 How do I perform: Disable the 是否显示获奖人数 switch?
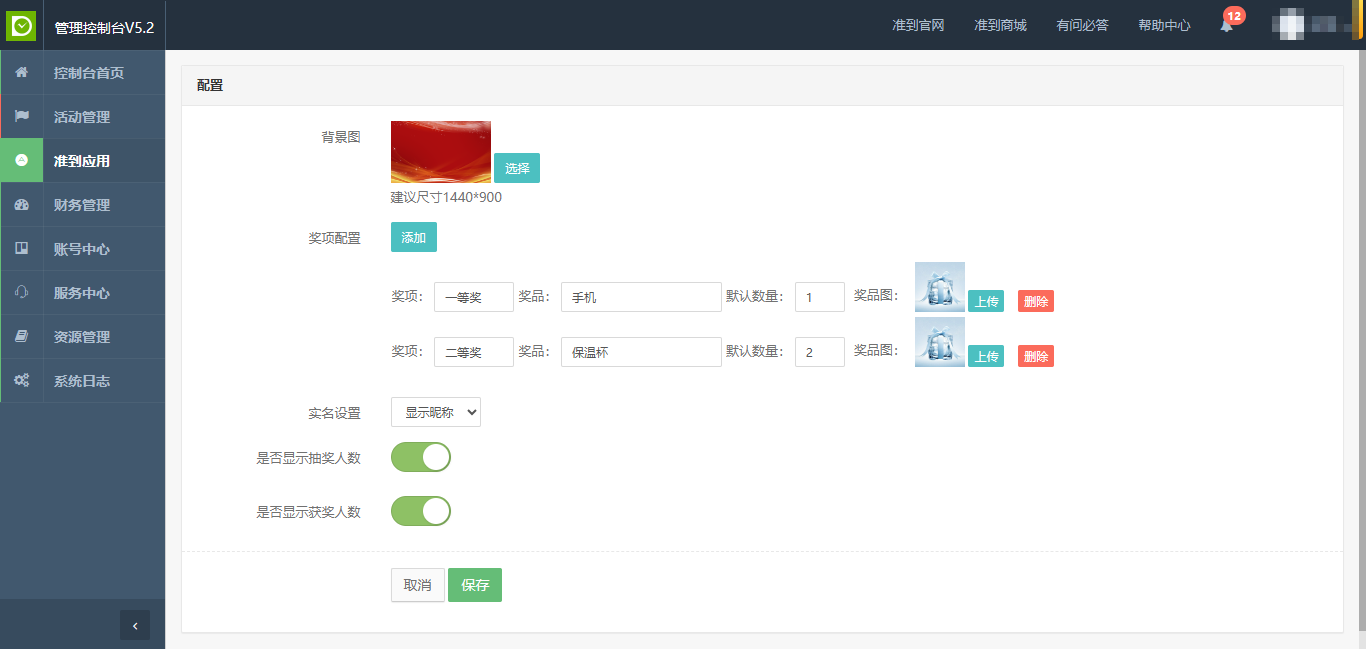click(x=421, y=511)
